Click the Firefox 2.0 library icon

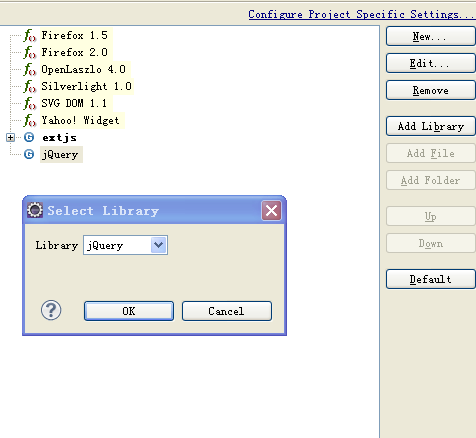(x=29, y=52)
